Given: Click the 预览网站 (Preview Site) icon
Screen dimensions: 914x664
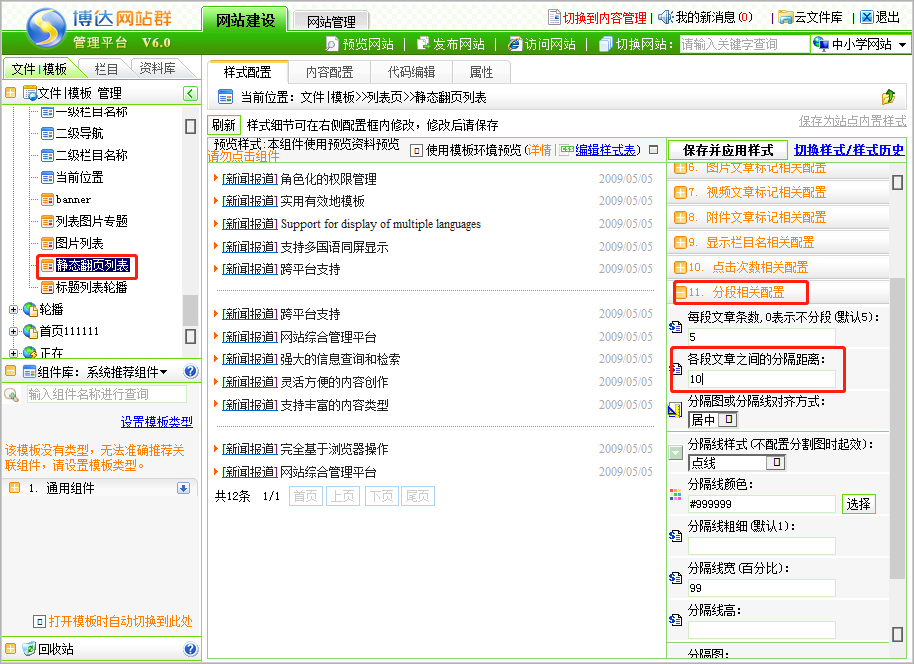Looking at the screenshot, I should tap(333, 44).
